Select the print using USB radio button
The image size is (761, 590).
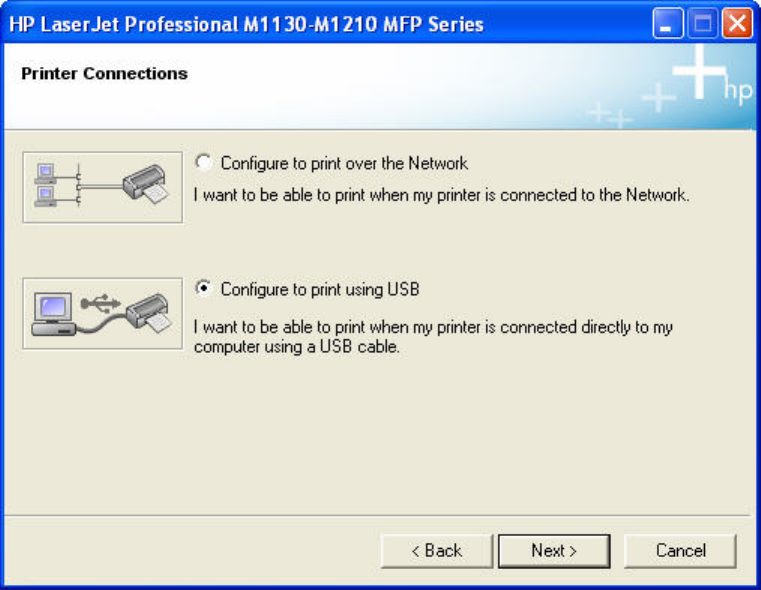click(x=204, y=289)
